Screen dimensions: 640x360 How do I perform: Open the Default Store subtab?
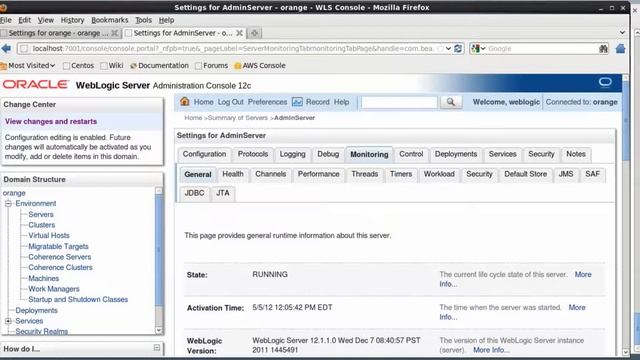pos(525,174)
